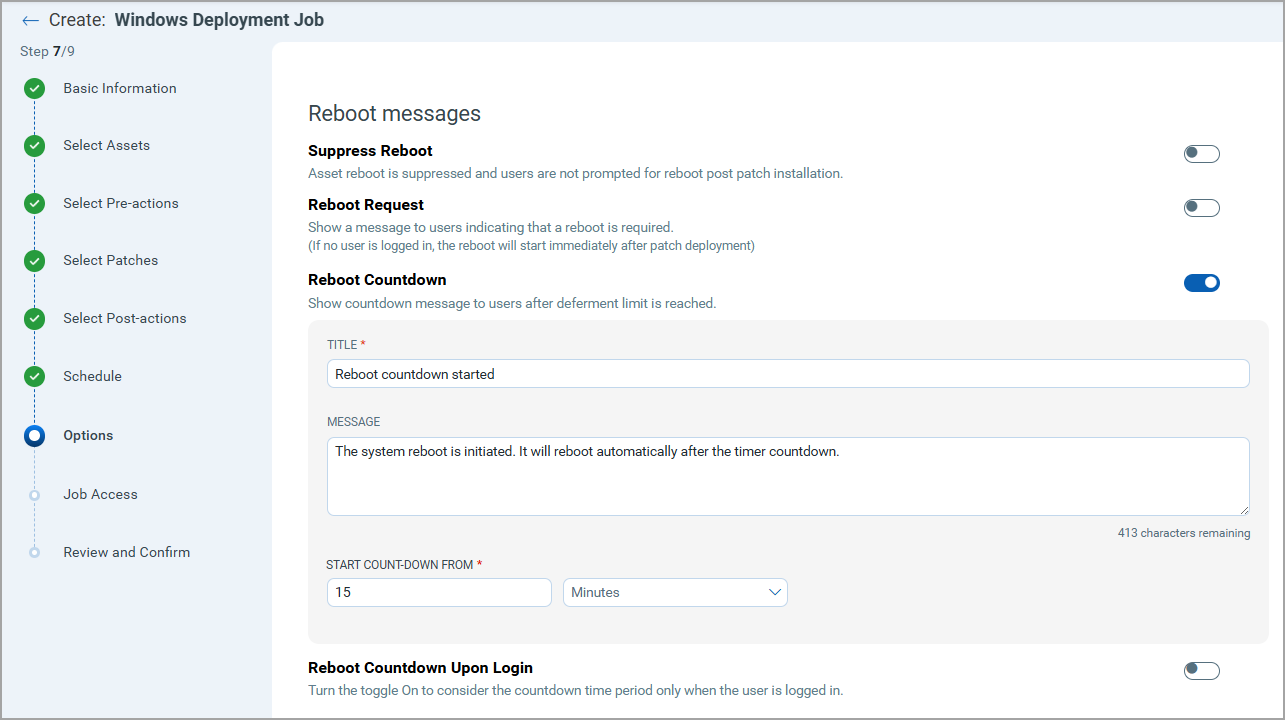Click the current Options step circle icon
The width and height of the screenshot is (1285, 720).
(35, 436)
